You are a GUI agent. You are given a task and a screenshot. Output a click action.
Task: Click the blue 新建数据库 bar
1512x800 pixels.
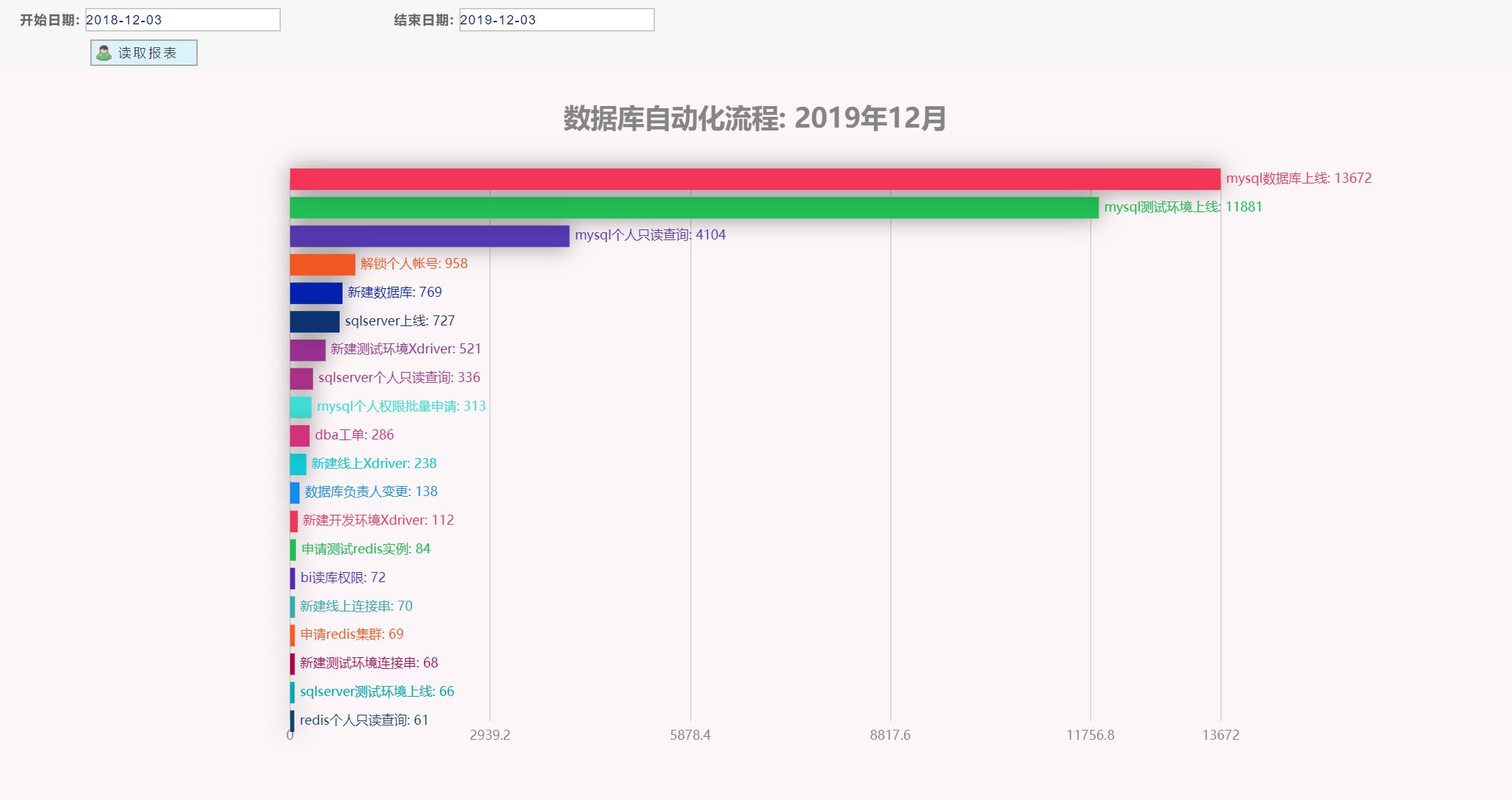316,293
